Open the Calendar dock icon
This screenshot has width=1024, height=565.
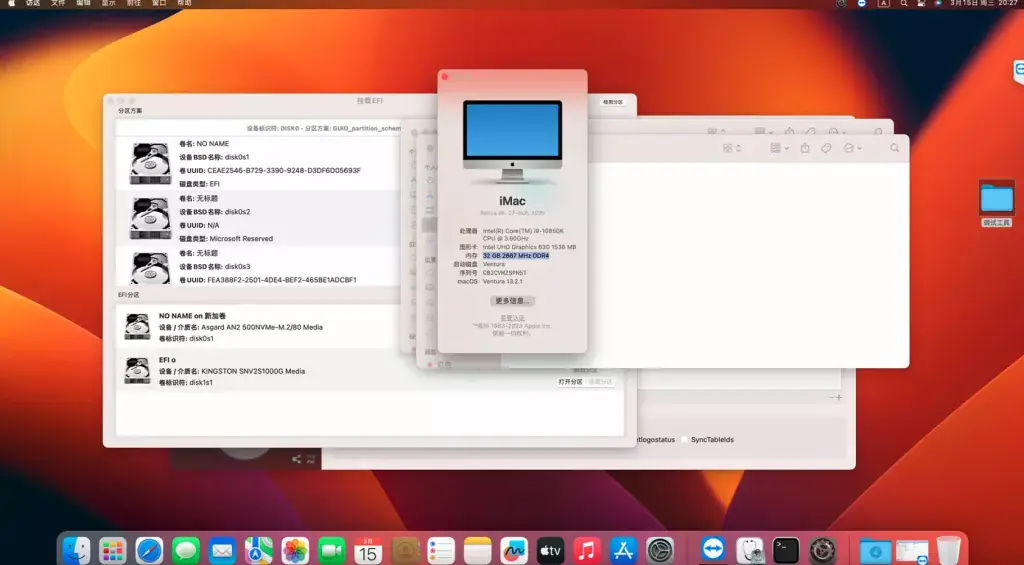[368, 551]
